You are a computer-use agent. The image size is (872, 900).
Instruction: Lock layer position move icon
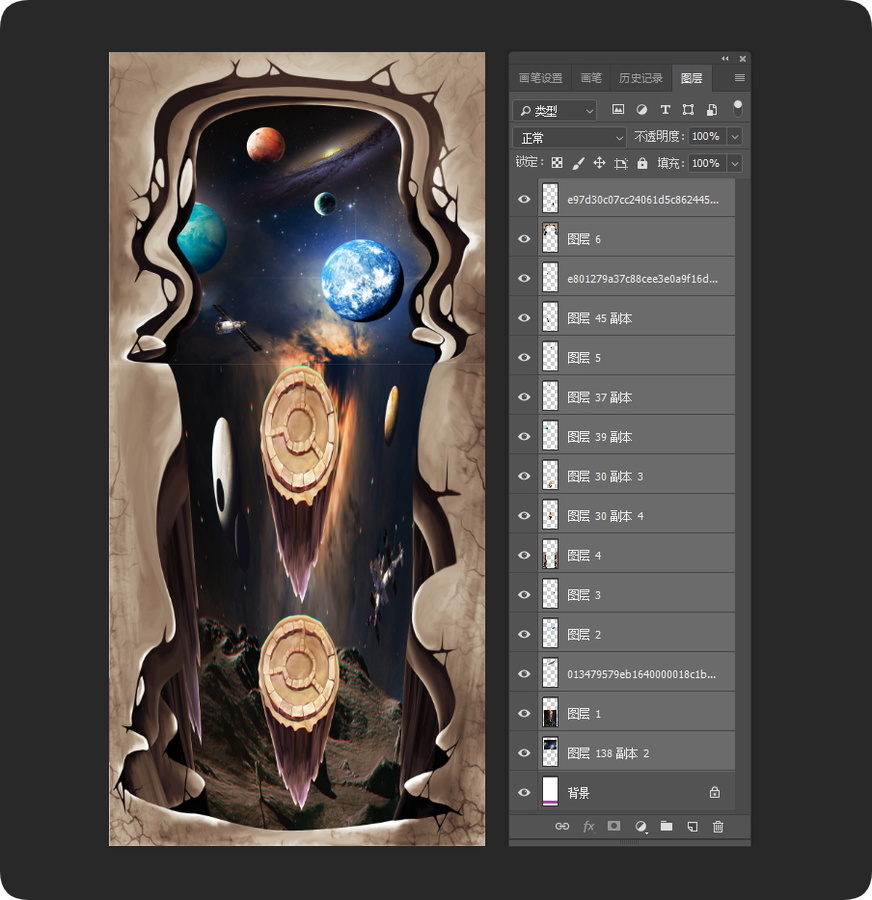599,163
